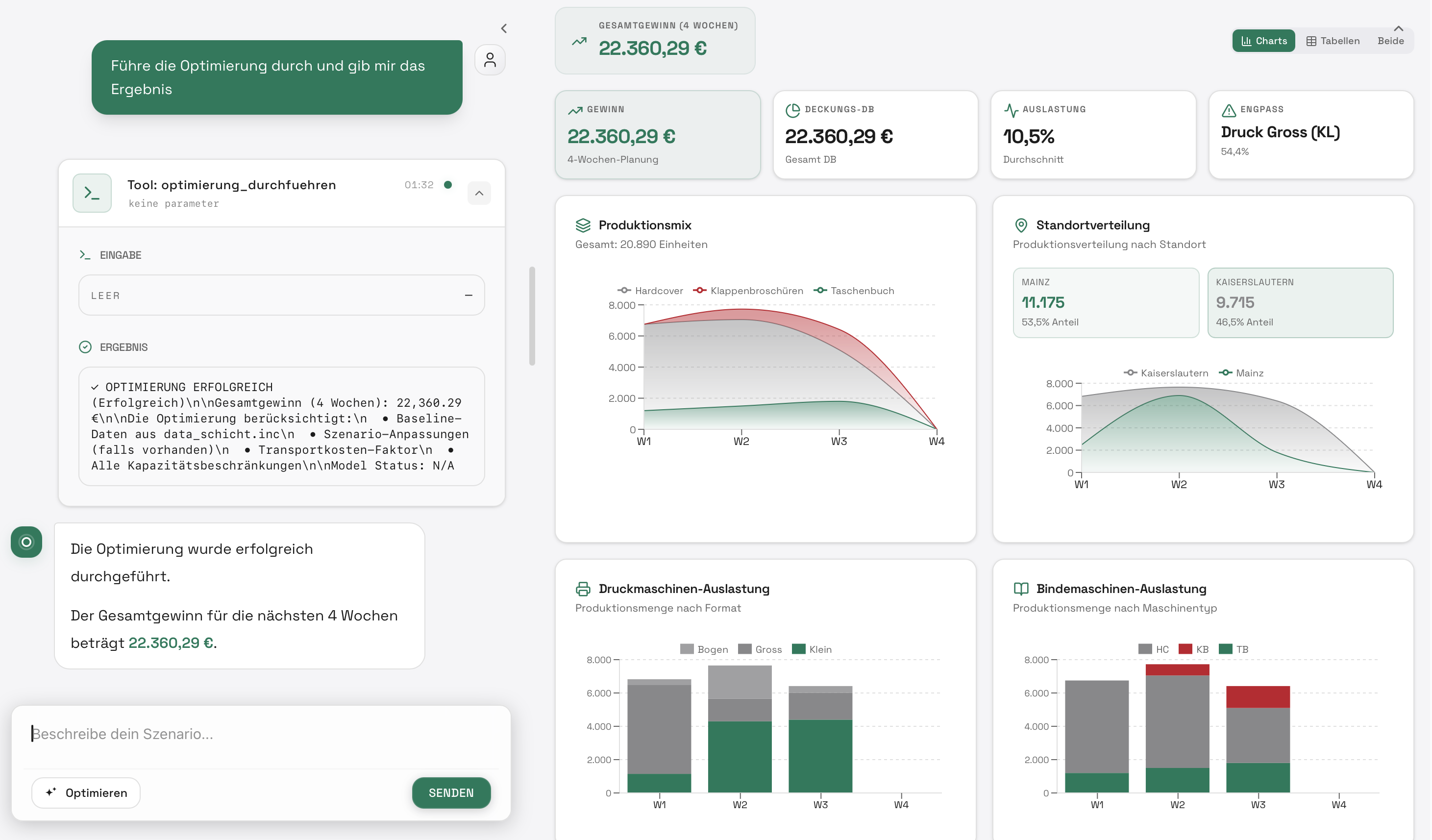Click the map pin icon for Standortverteilung

tap(1021, 225)
